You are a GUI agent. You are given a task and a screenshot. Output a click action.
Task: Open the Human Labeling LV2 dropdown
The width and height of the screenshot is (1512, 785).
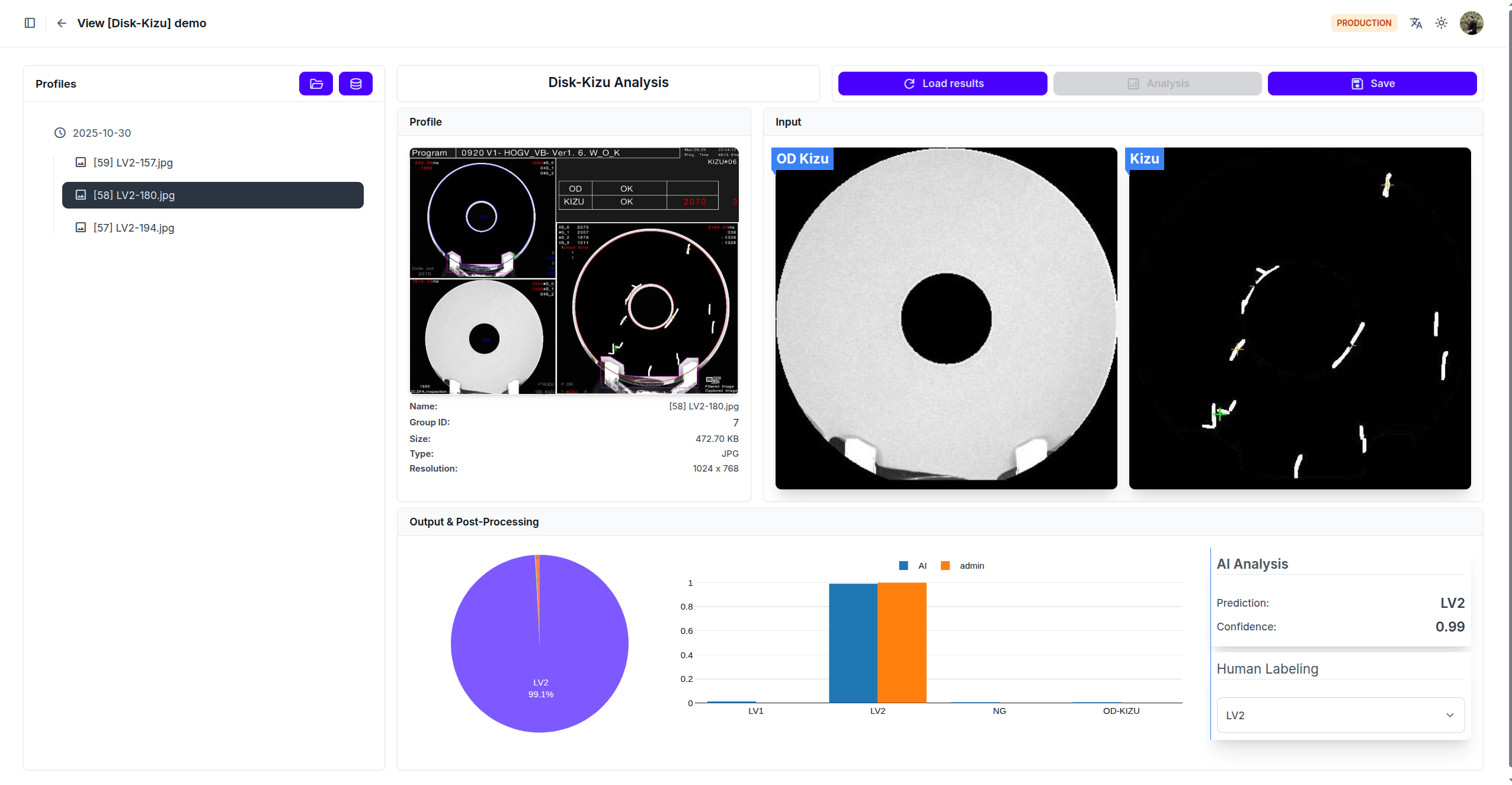pyautogui.click(x=1340, y=715)
